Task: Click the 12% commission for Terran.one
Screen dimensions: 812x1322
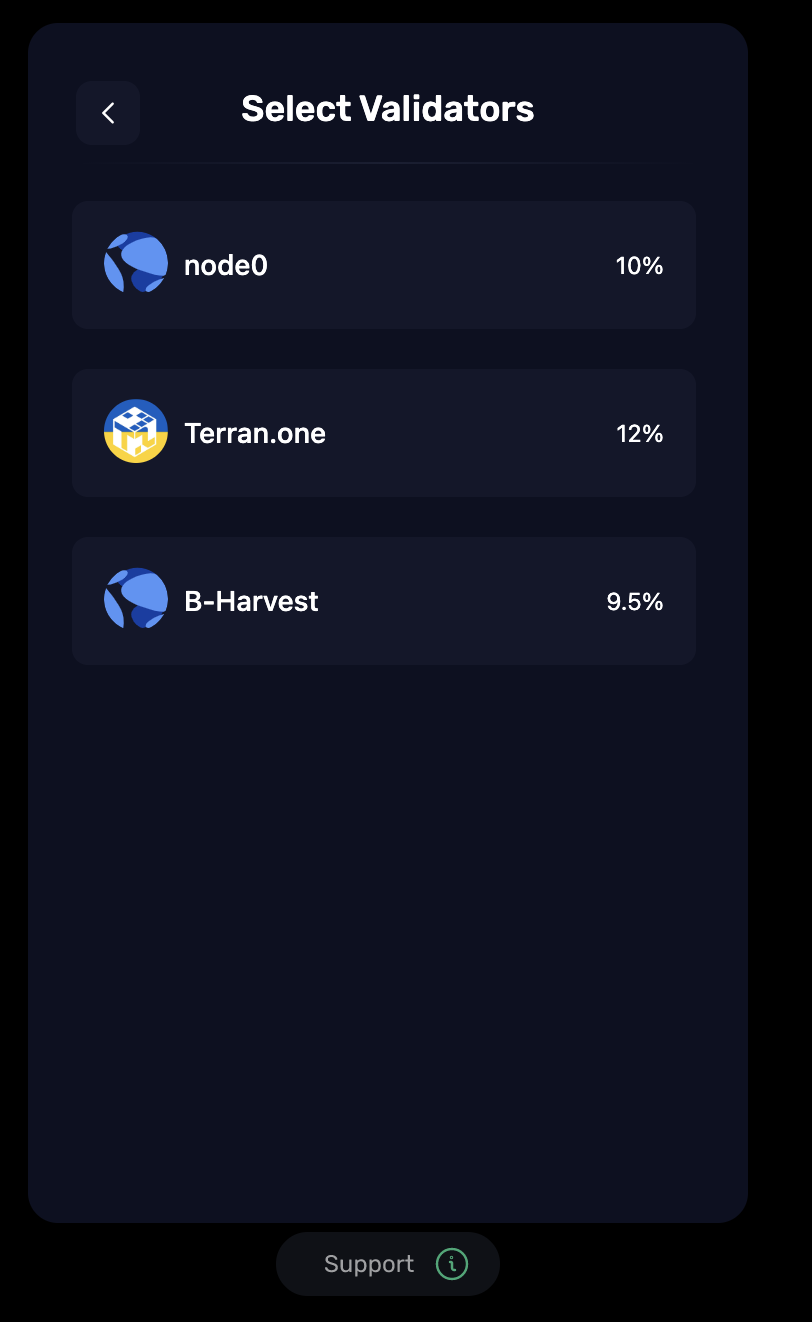Action: 639,434
